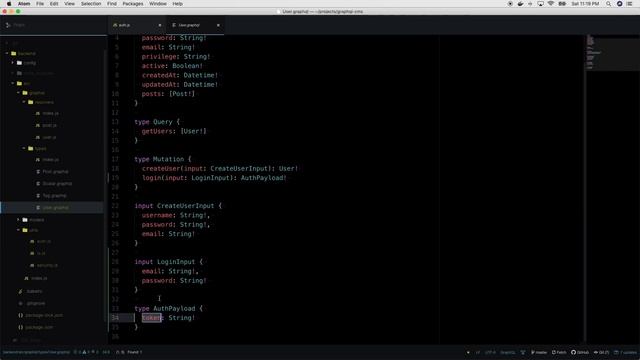Open post.js in resolvers folder
The image size is (640, 360).
tap(49, 125)
